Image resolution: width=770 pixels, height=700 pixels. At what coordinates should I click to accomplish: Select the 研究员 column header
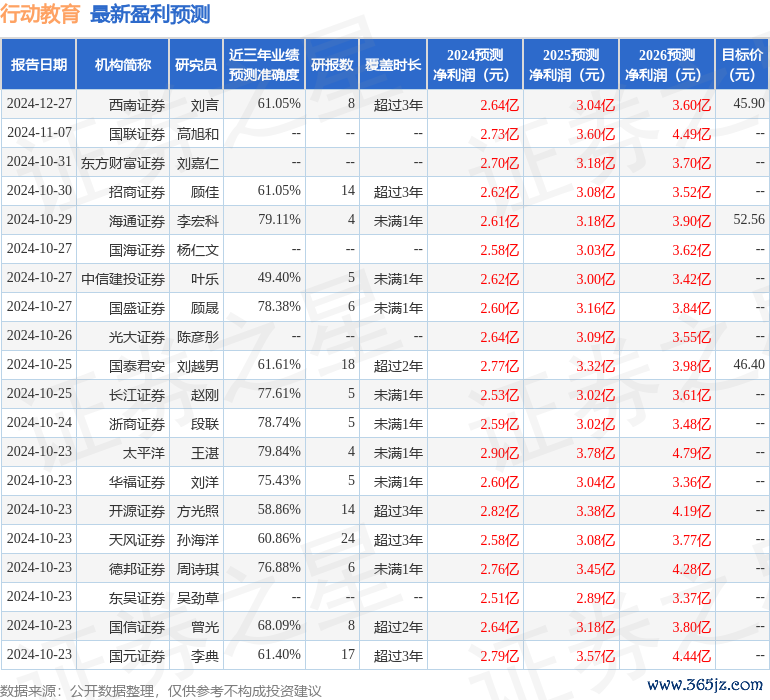click(196, 64)
